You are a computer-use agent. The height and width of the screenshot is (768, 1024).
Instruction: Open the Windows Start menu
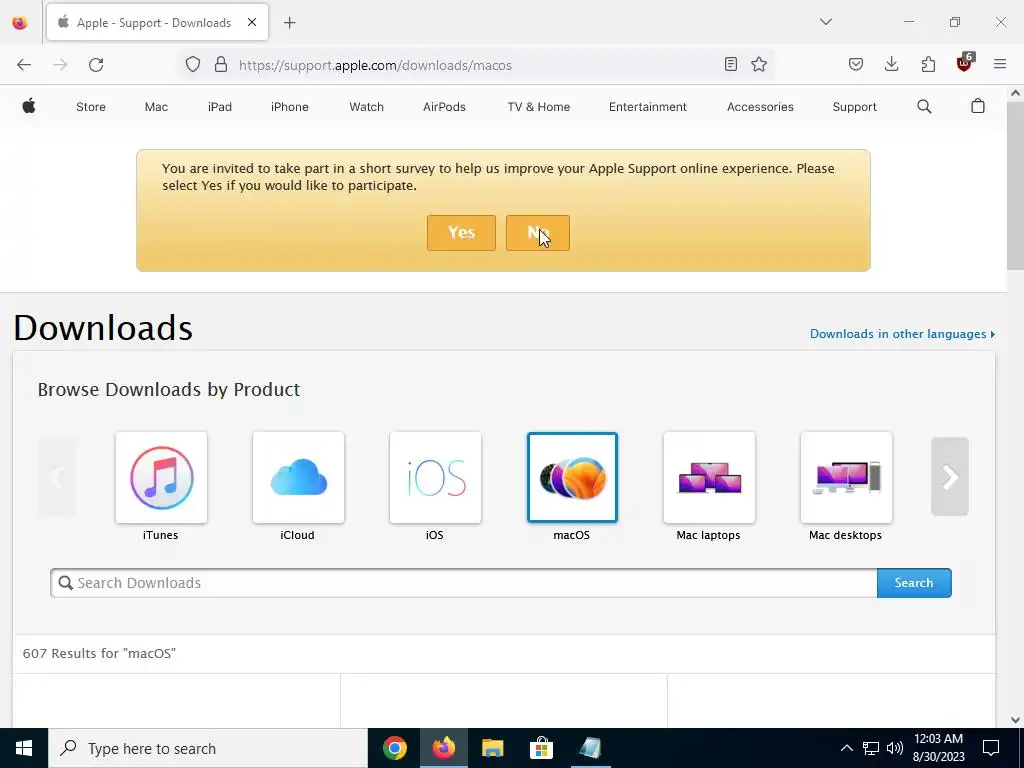(24, 748)
